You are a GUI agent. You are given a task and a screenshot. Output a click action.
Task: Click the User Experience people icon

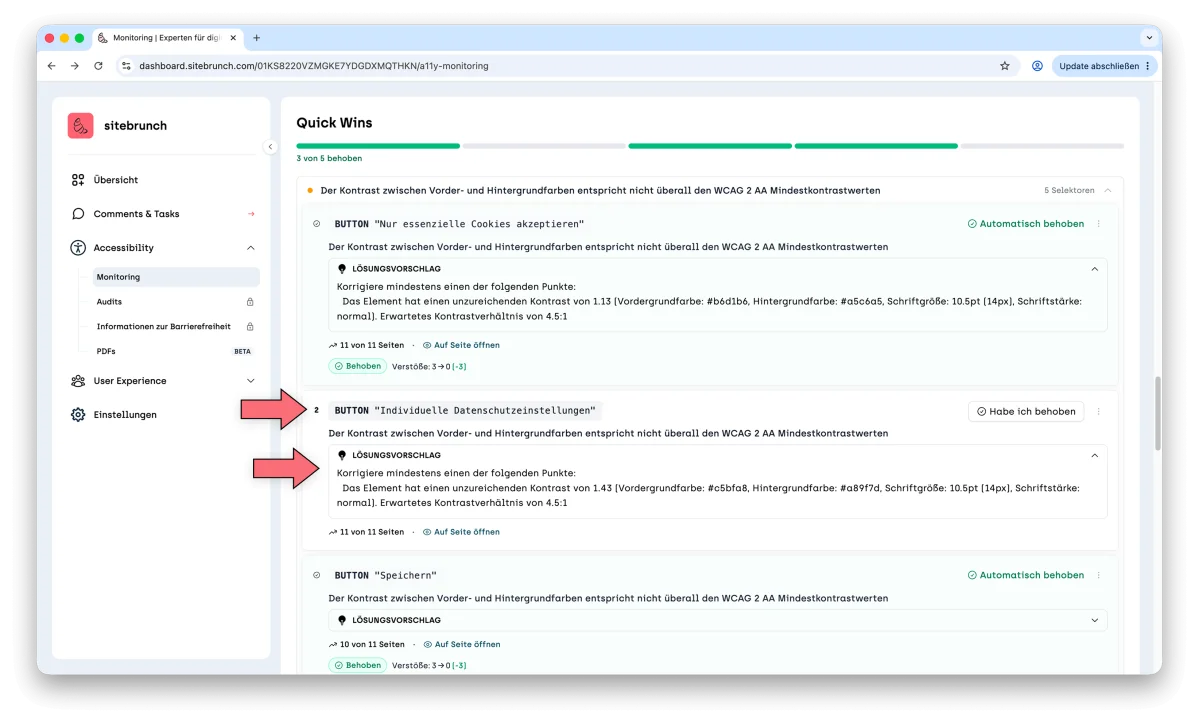click(x=78, y=381)
